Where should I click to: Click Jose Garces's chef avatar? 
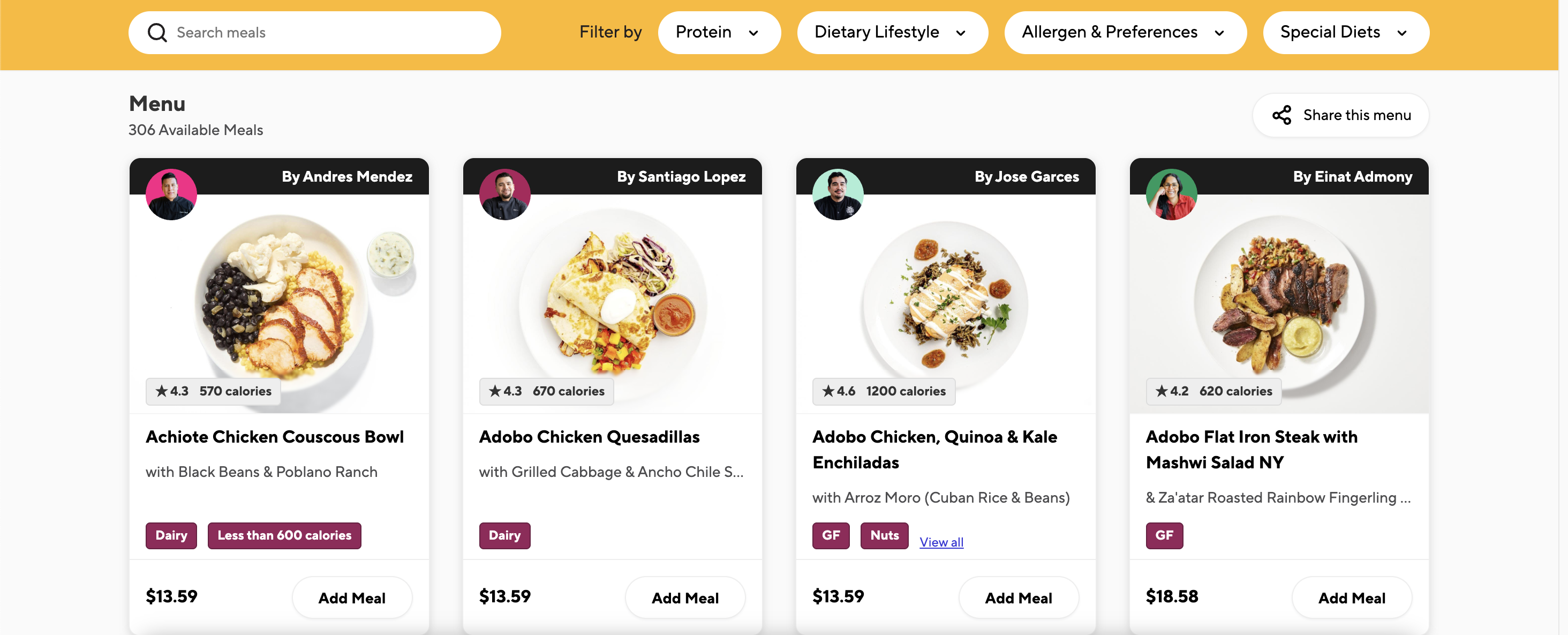[x=838, y=194]
